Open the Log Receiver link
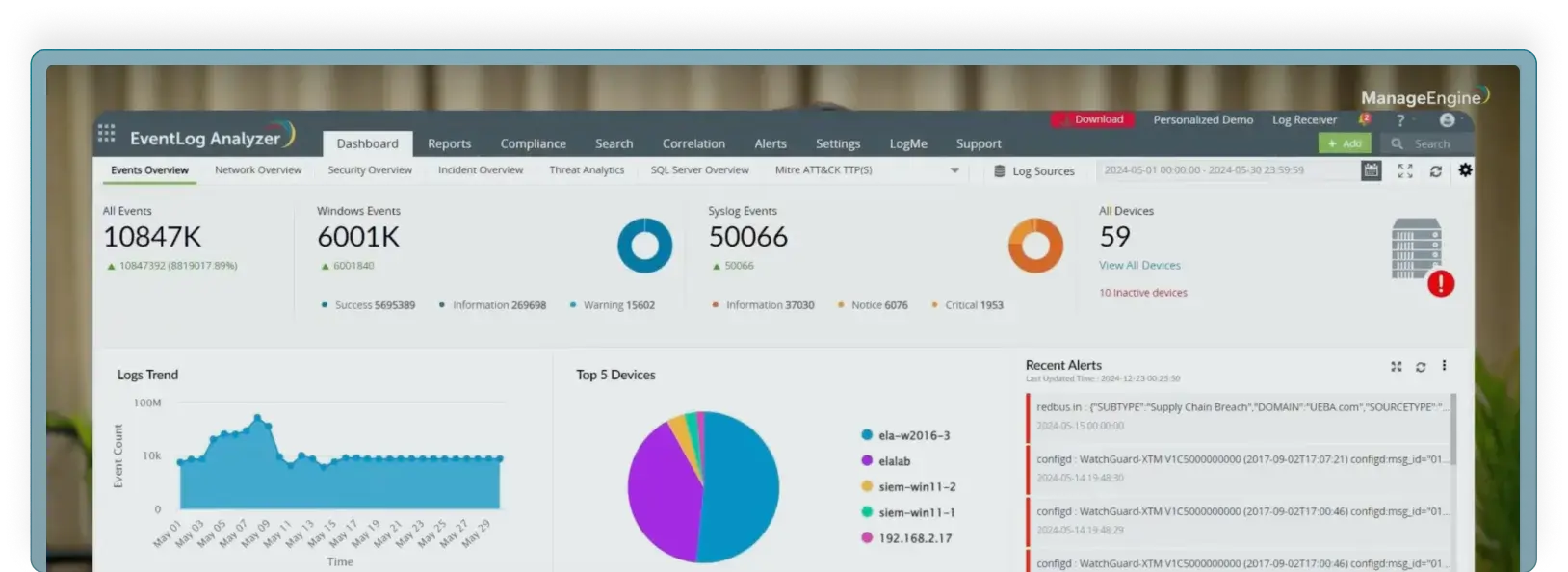1568x572 pixels. [x=1304, y=120]
